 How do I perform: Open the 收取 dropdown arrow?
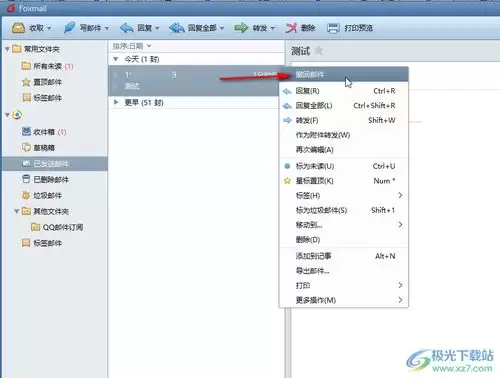tap(49, 28)
